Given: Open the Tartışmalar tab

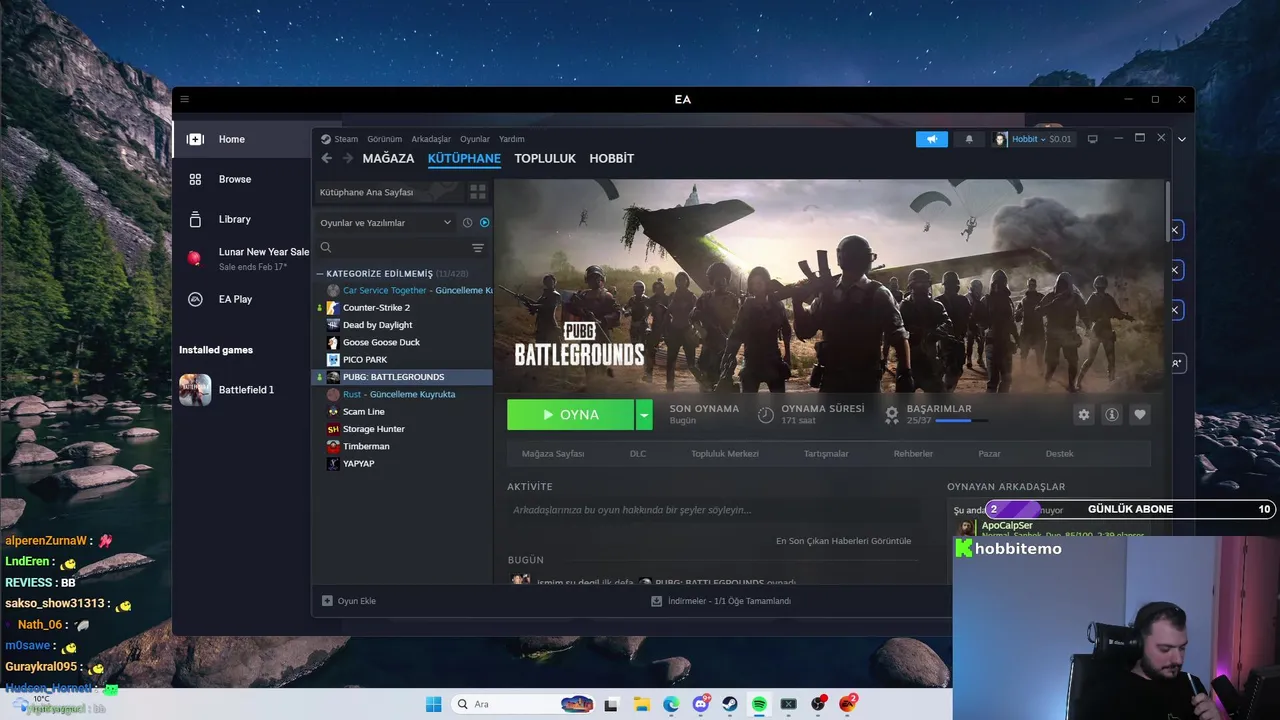Looking at the screenshot, I should (826, 453).
